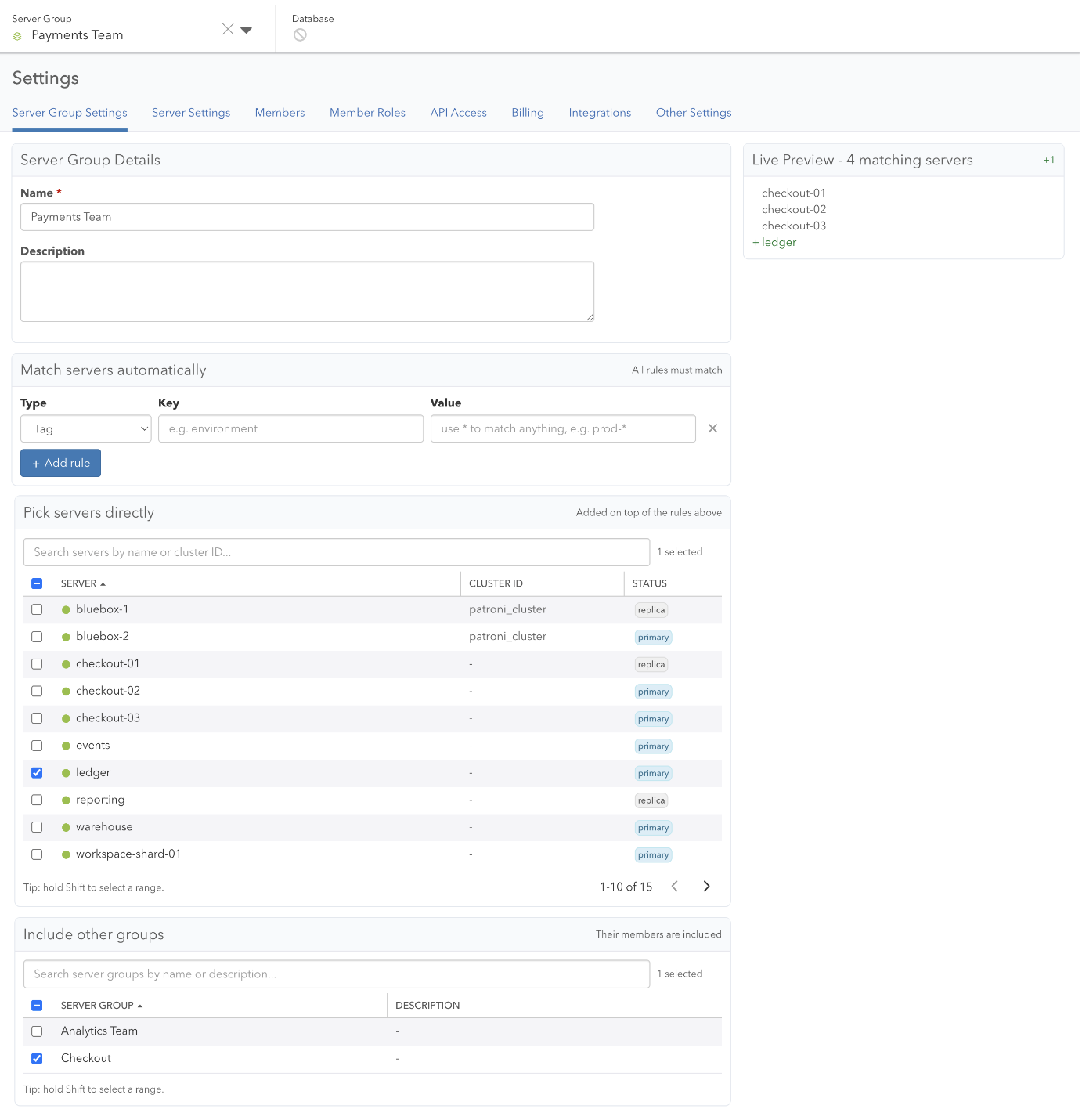Image resolution: width=1082 pixels, height=1120 pixels.
Task: Focus the search server groups input
Action: [x=337, y=974]
